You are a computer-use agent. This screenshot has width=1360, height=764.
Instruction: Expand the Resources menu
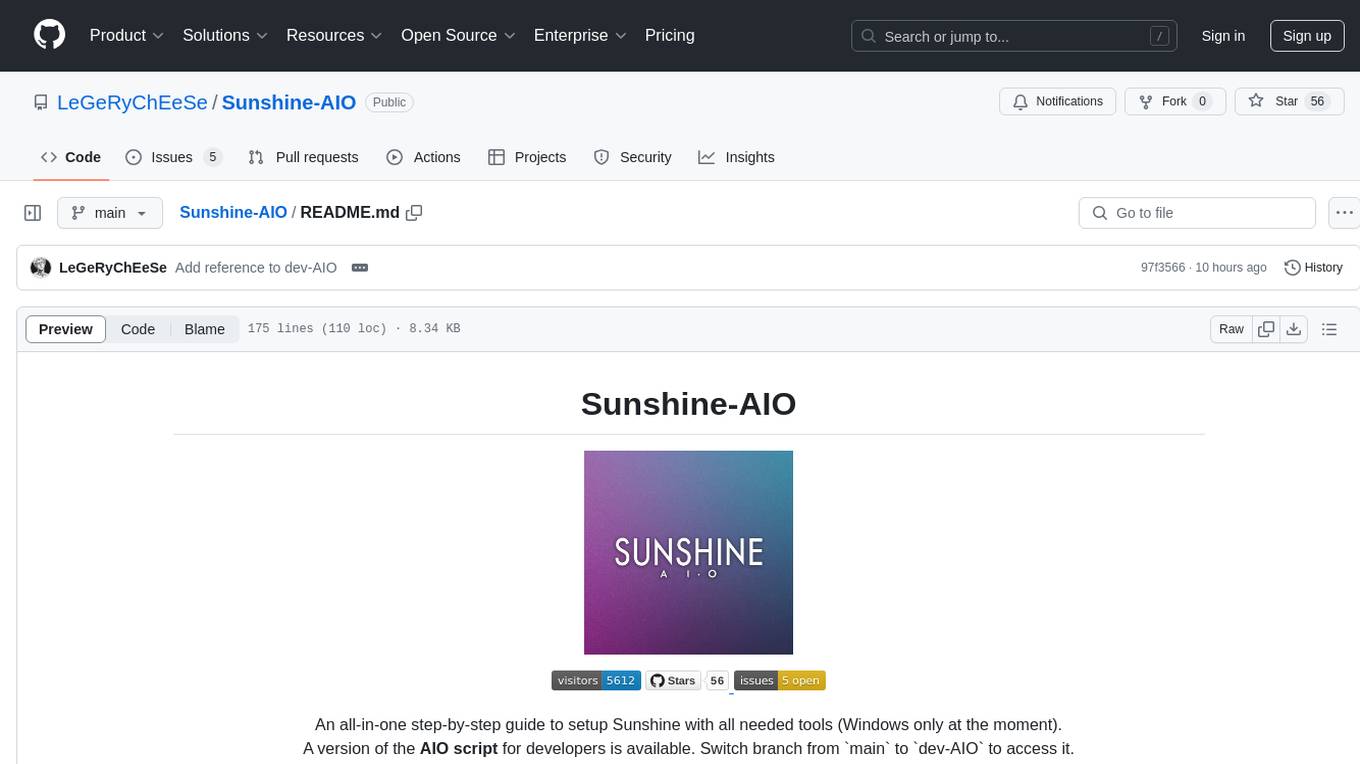[334, 35]
